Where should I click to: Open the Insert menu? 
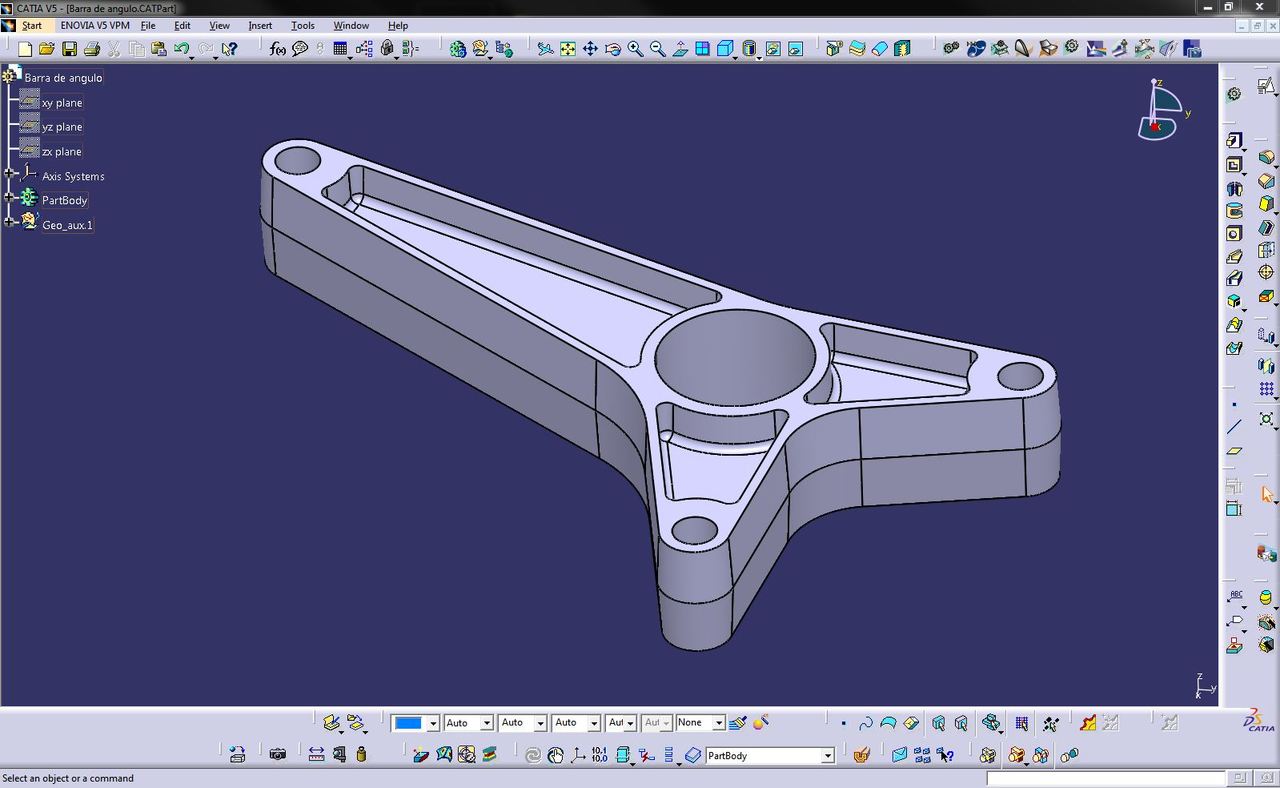260,25
